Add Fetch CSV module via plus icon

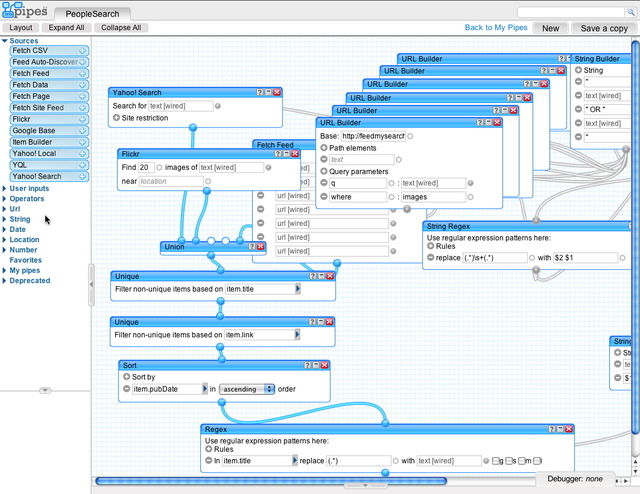click(x=82, y=51)
